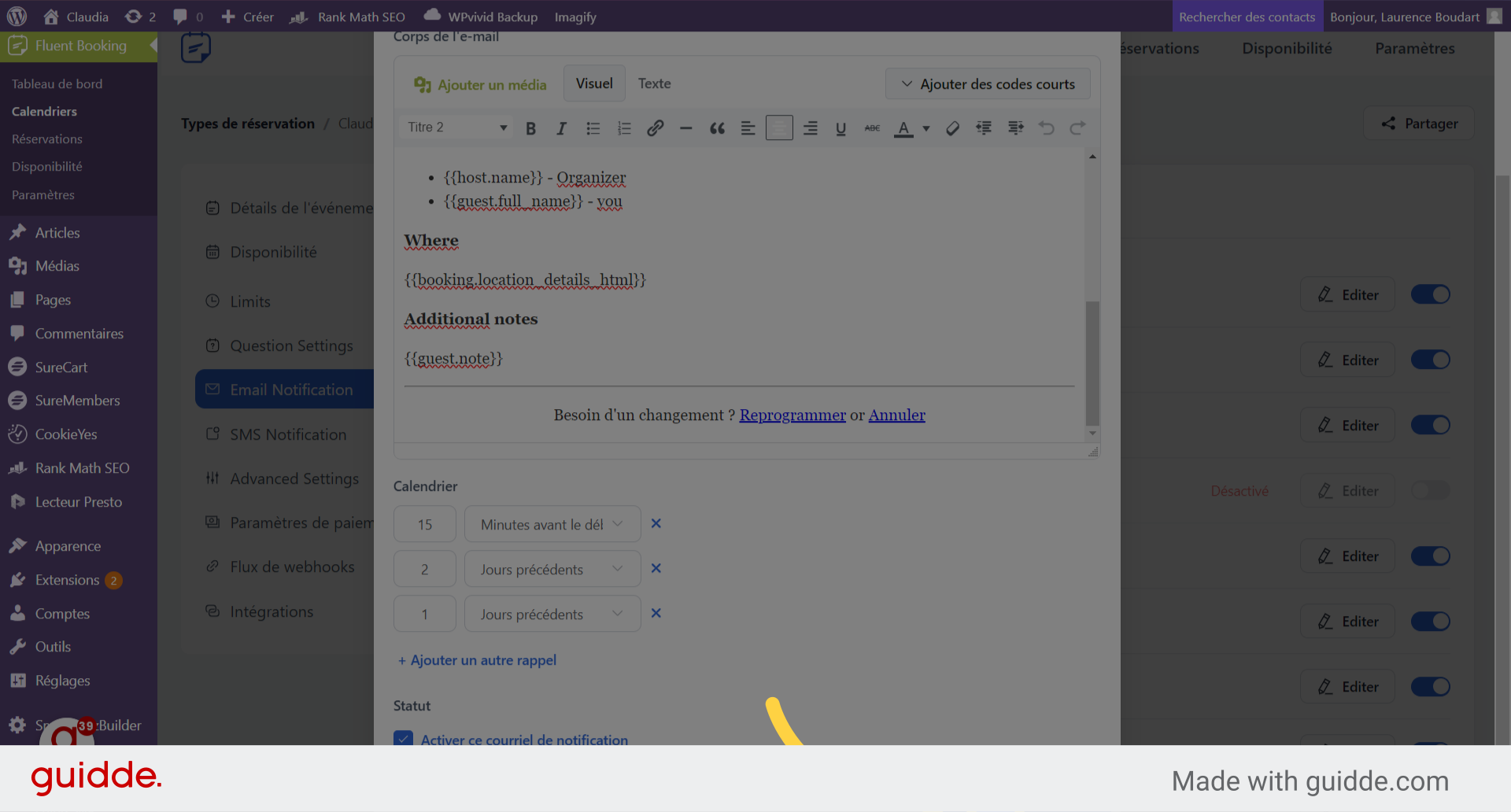Click the Undo arrow icon
The height and width of the screenshot is (812, 1511).
[1046, 128]
